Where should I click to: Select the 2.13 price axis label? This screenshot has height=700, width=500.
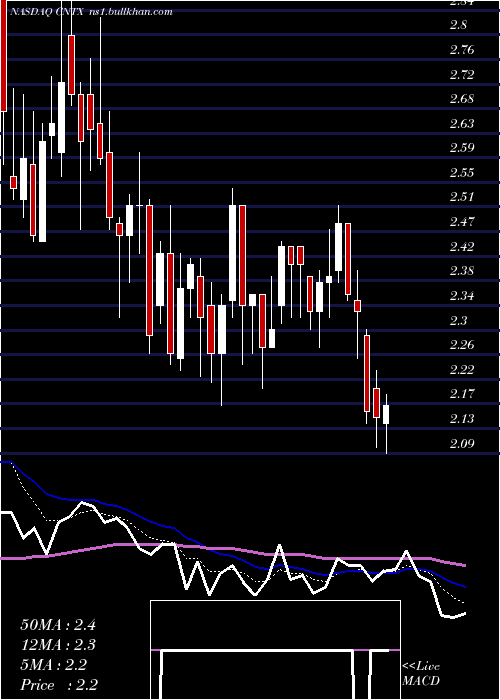(462, 419)
